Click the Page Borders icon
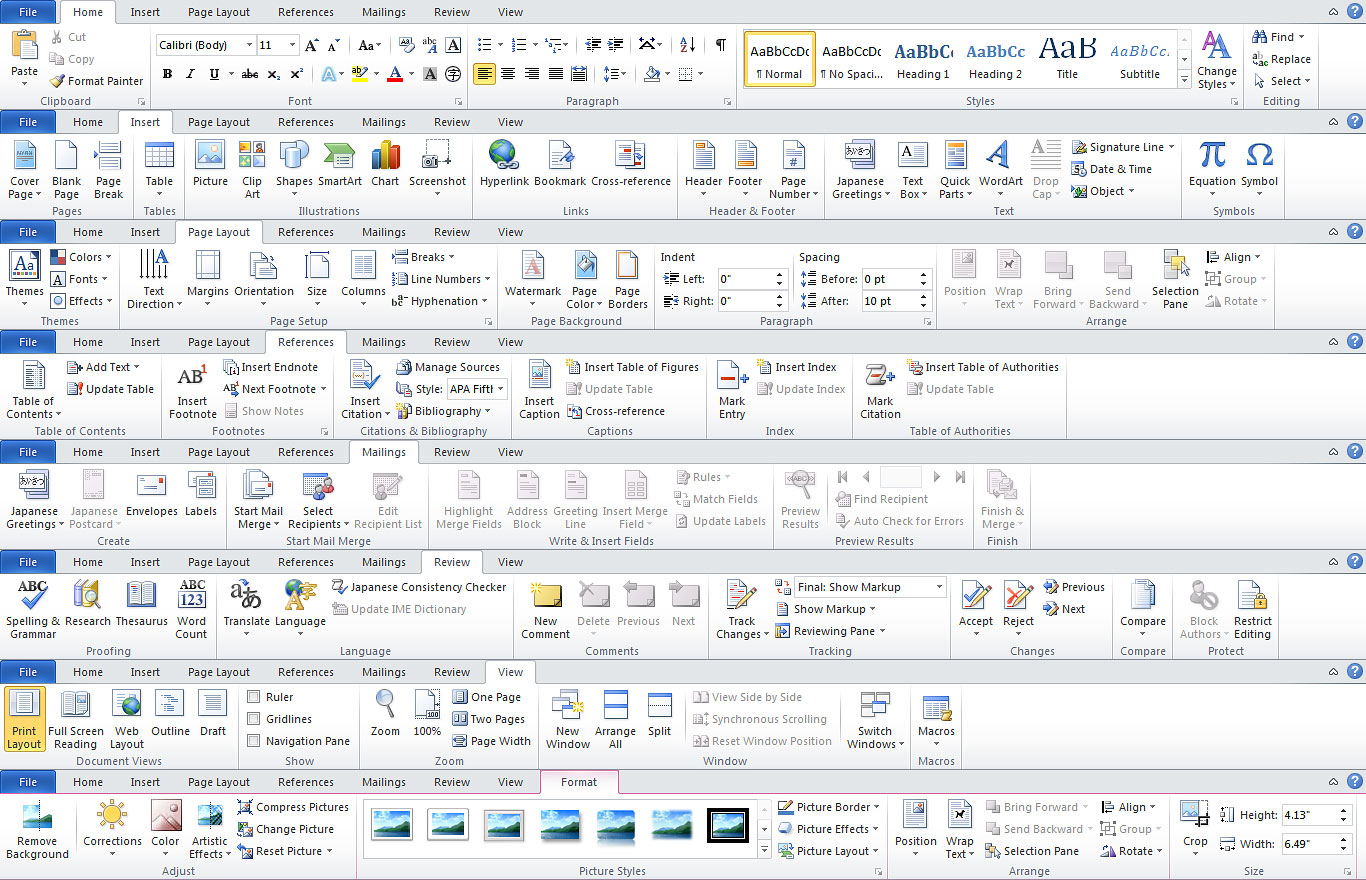 (627, 265)
